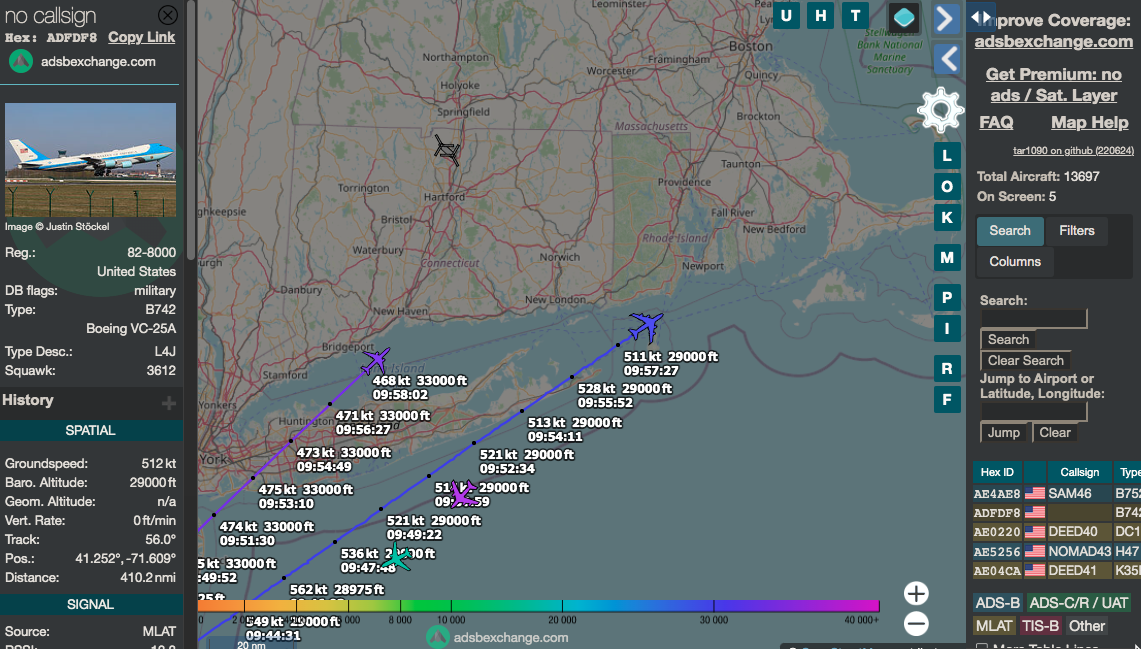Focus the Search text field
Viewport: 1141px width, 649px height.
click(x=1034, y=319)
